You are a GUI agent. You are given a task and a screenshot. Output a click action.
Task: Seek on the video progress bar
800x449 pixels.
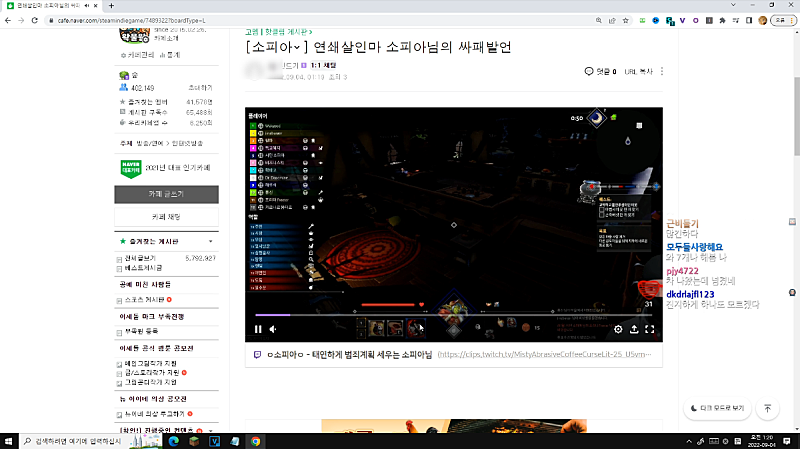pos(454,315)
